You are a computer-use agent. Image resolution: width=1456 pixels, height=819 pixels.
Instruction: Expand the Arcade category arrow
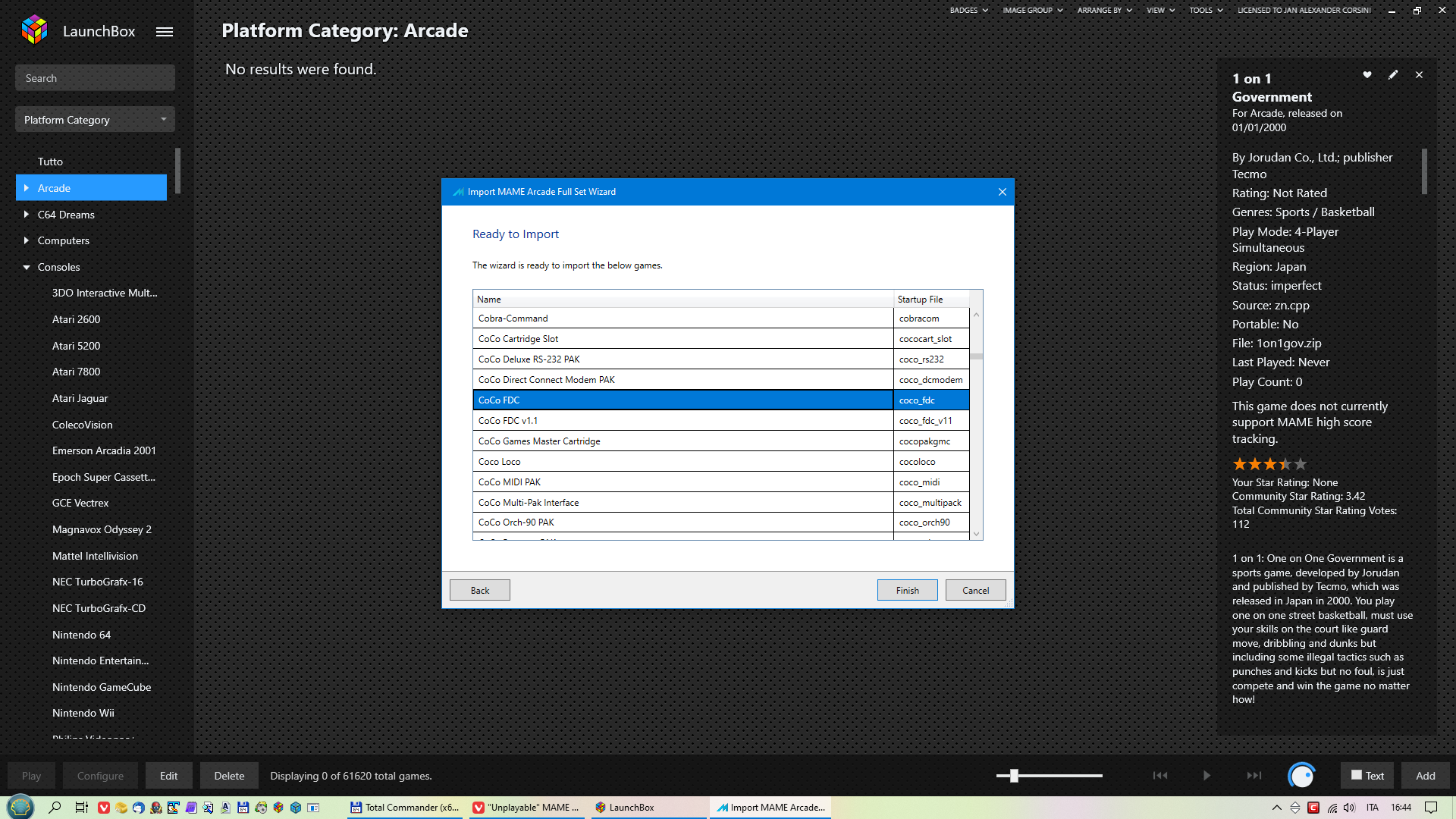pos(27,188)
